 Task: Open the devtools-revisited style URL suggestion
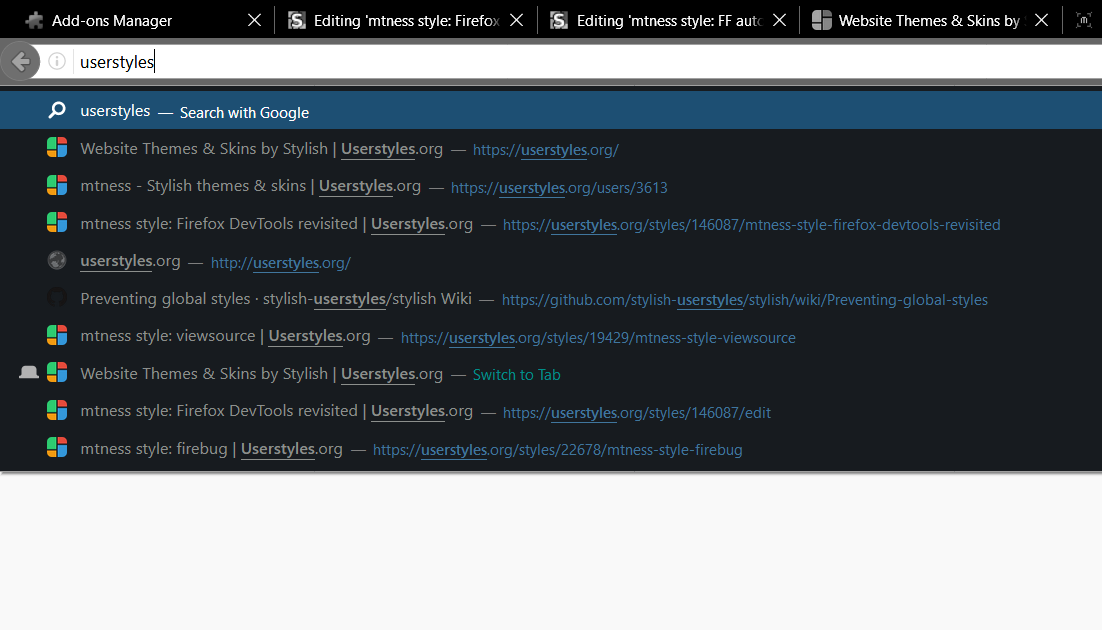[x=751, y=225]
